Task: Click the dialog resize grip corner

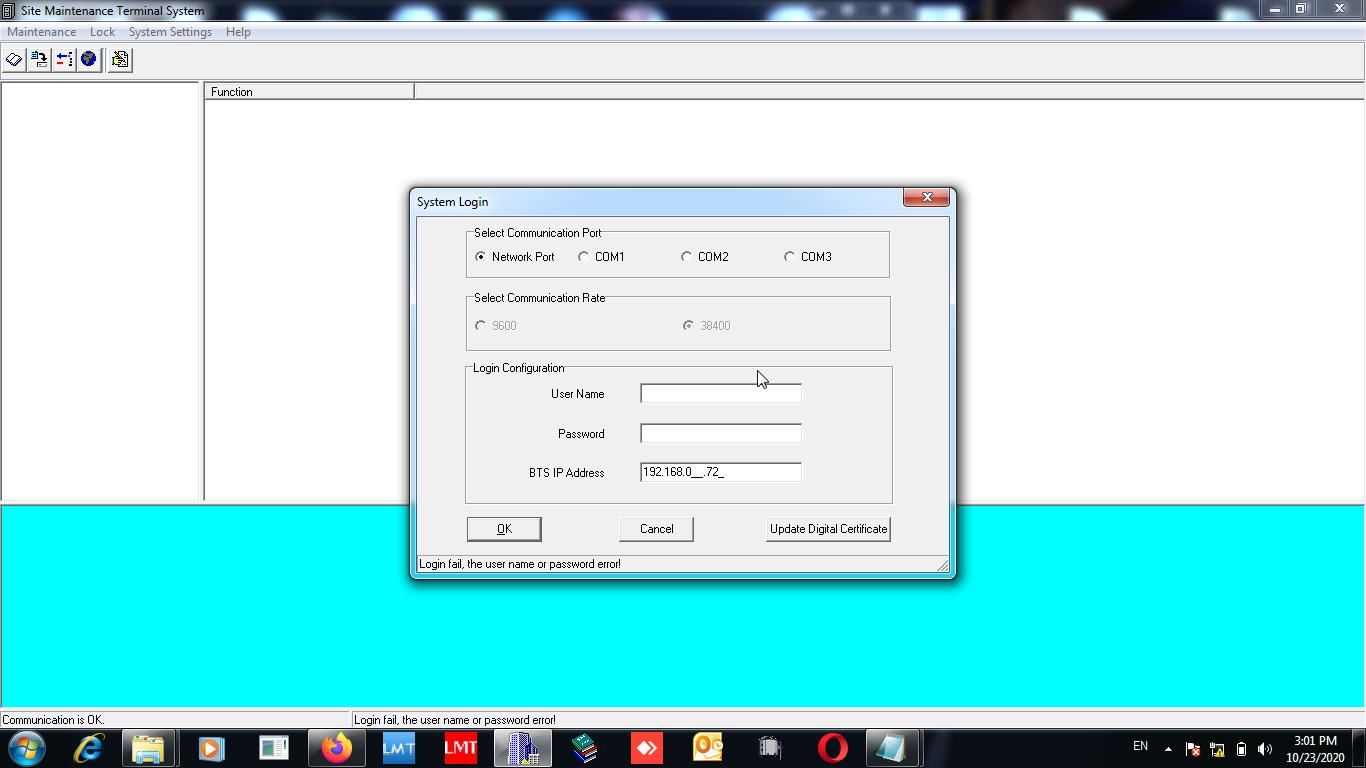Action: [942, 566]
